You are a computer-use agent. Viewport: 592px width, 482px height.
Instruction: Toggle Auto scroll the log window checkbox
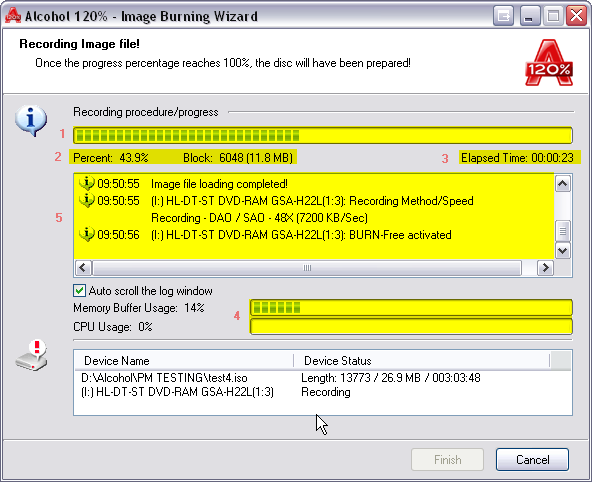79,291
